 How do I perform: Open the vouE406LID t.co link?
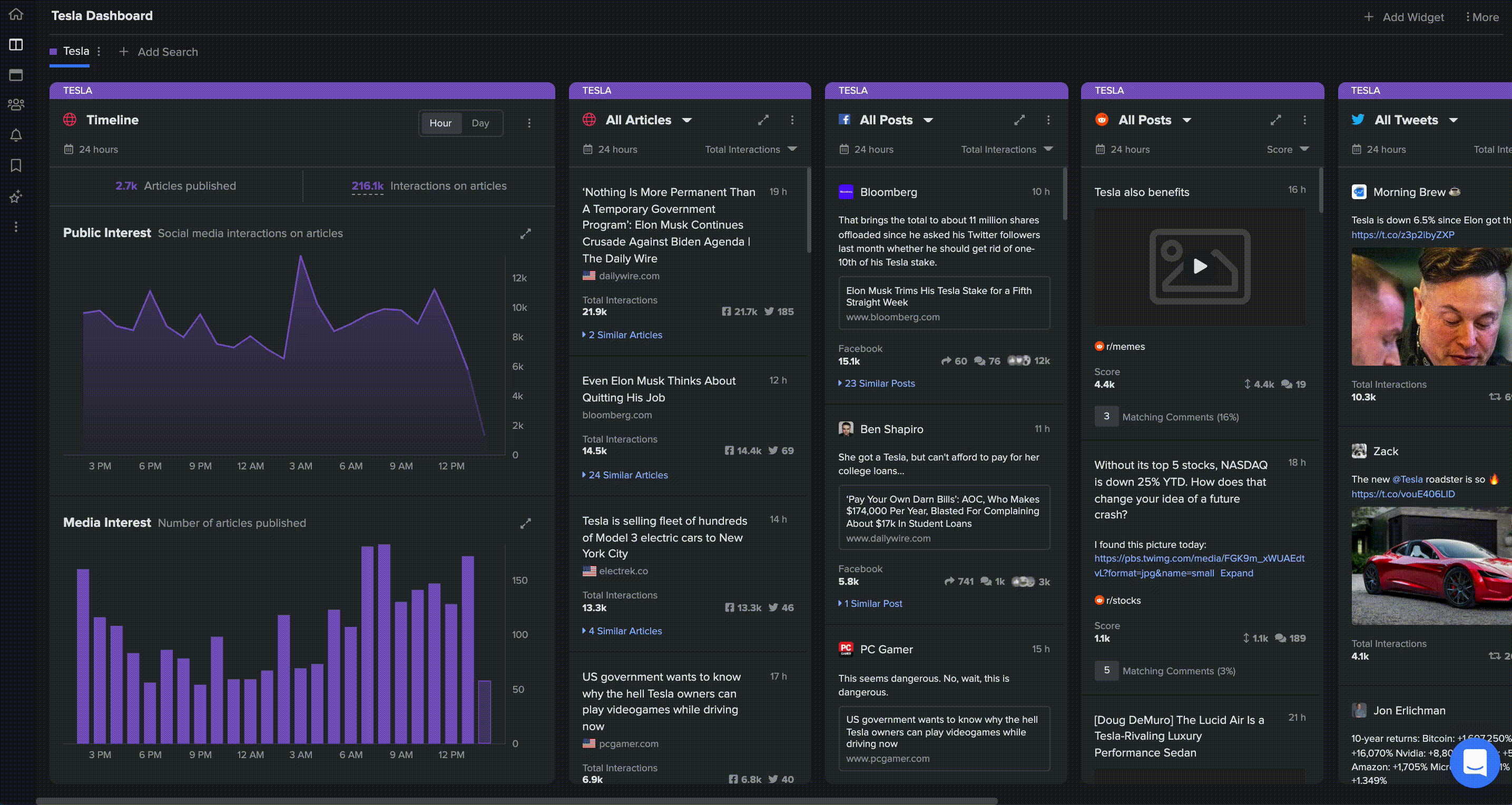tap(1403, 494)
